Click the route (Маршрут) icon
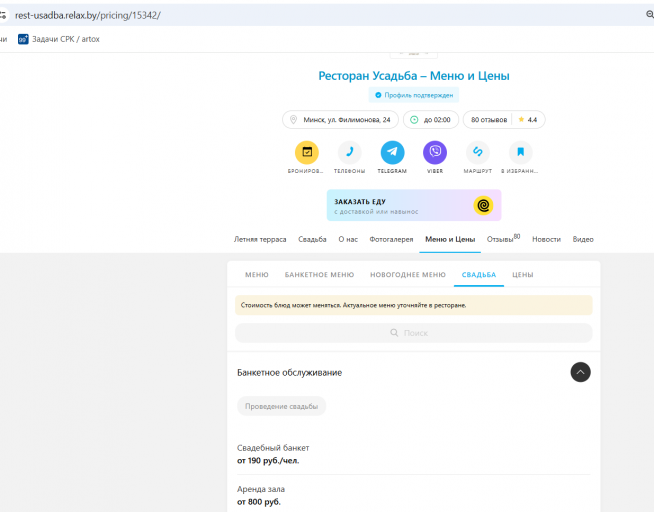 coord(478,152)
